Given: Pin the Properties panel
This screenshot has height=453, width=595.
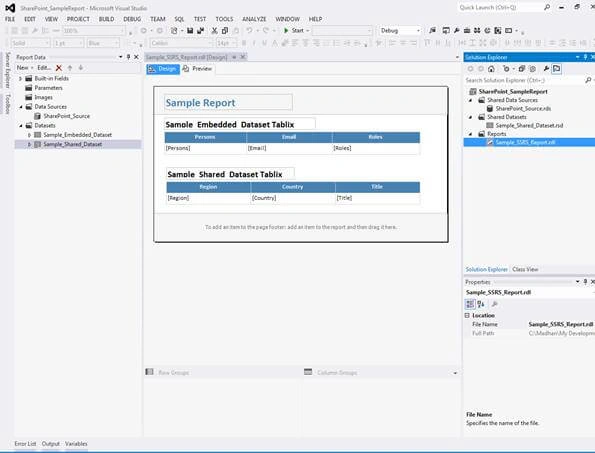Looking at the screenshot, I should [x=585, y=282].
